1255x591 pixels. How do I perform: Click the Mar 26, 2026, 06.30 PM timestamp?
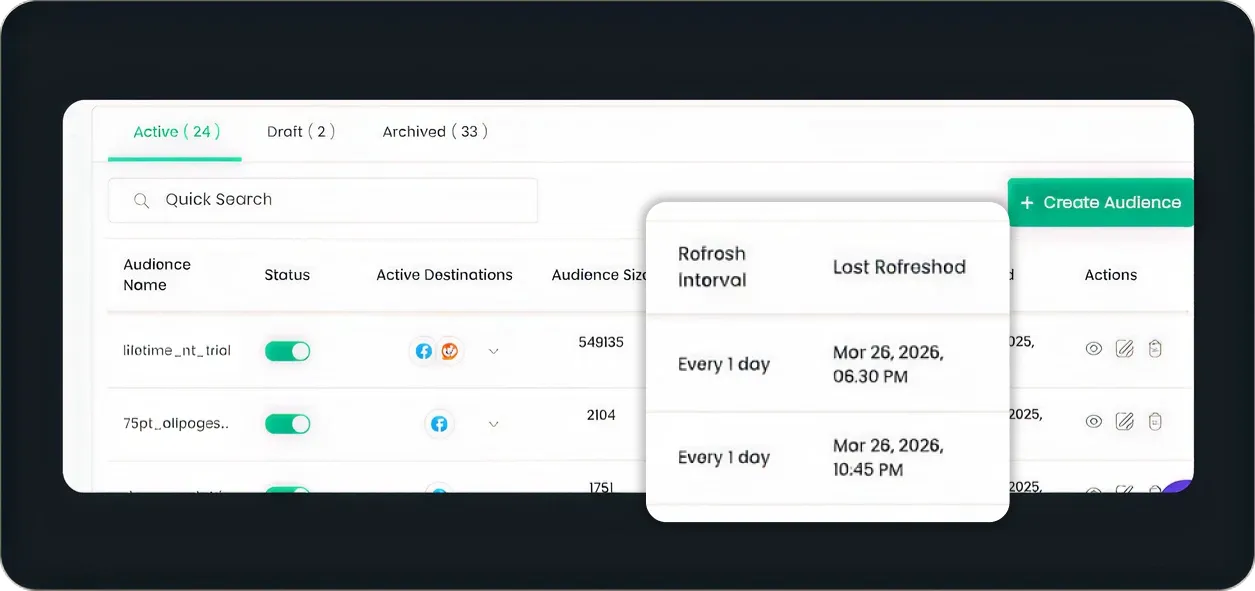pyautogui.click(x=888, y=365)
